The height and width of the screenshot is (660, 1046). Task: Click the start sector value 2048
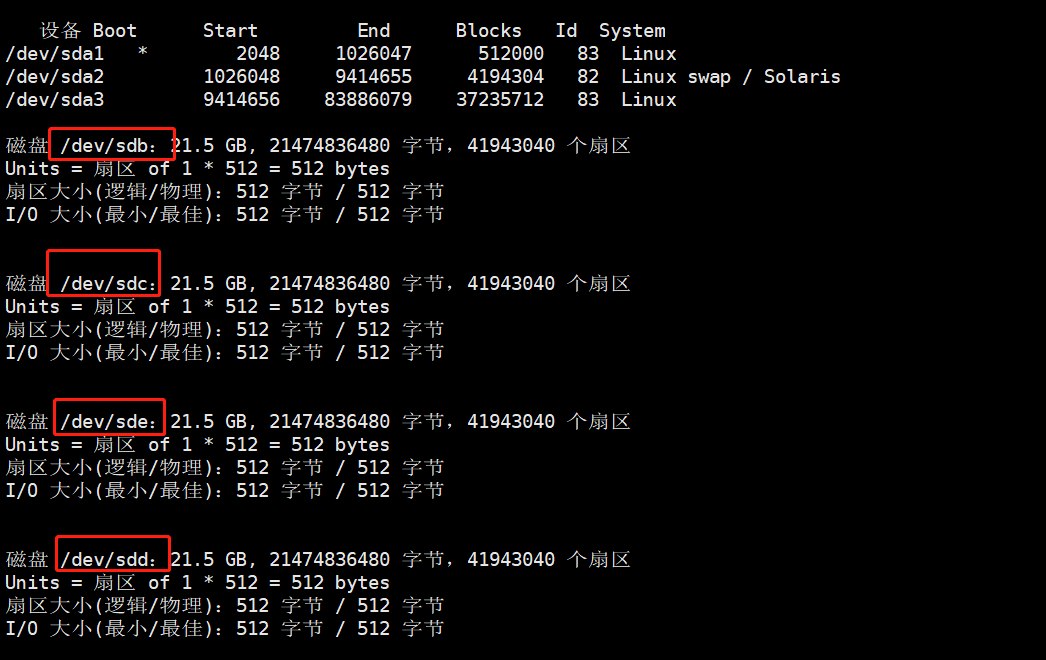pyautogui.click(x=258, y=54)
